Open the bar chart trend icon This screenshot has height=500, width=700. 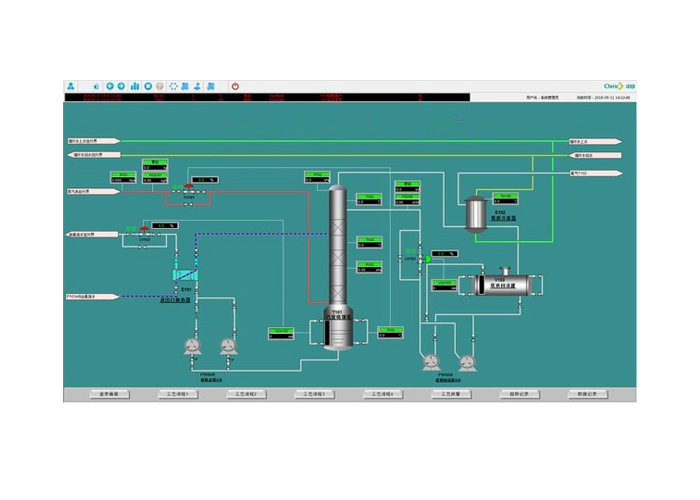tap(134, 86)
